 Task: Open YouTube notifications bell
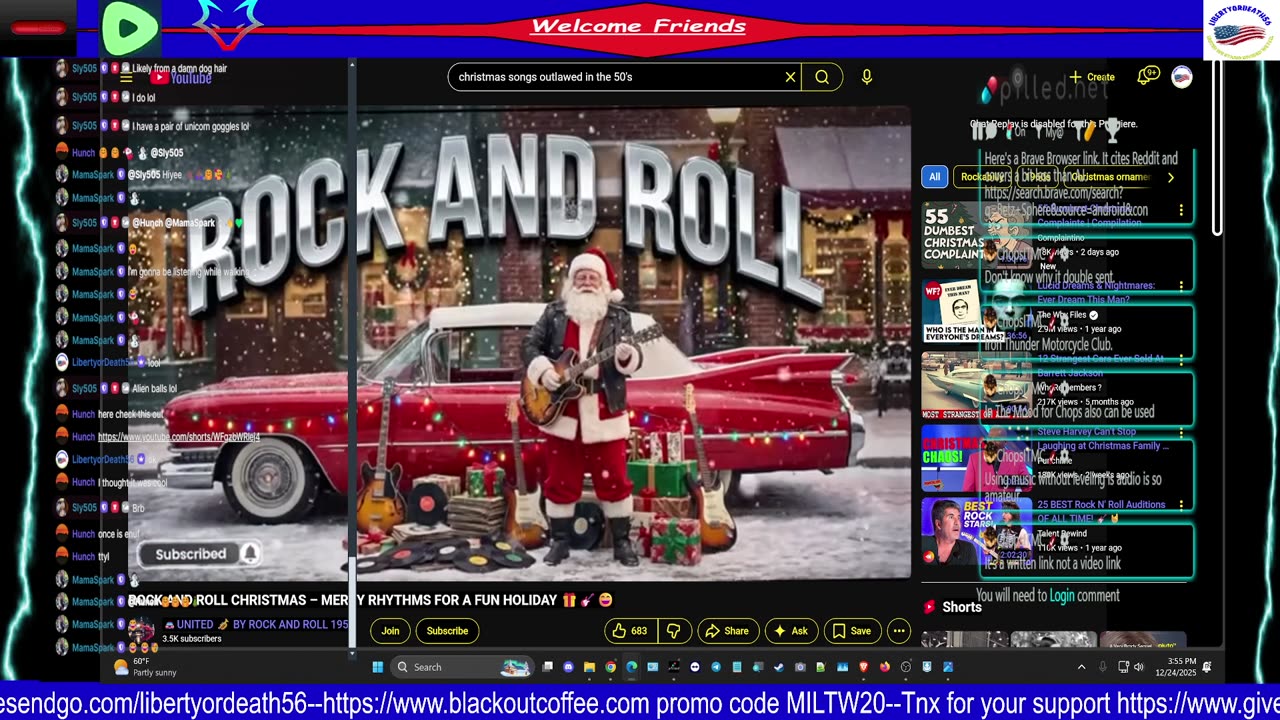pos(1147,76)
